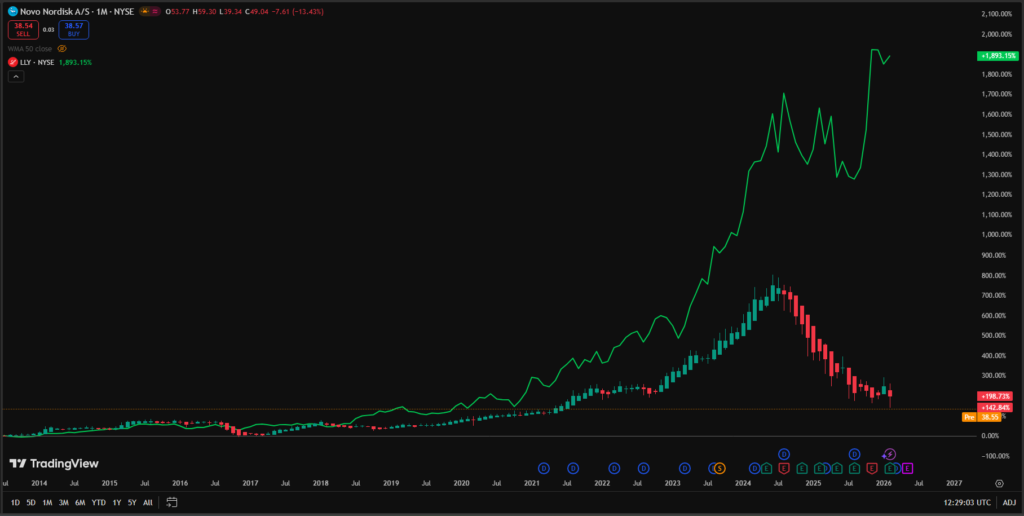Image resolution: width=1024 pixels, height=516 pixels.
Task: Click the Novo Nordisk symbol logo icon
Action: tap(12, 12)
